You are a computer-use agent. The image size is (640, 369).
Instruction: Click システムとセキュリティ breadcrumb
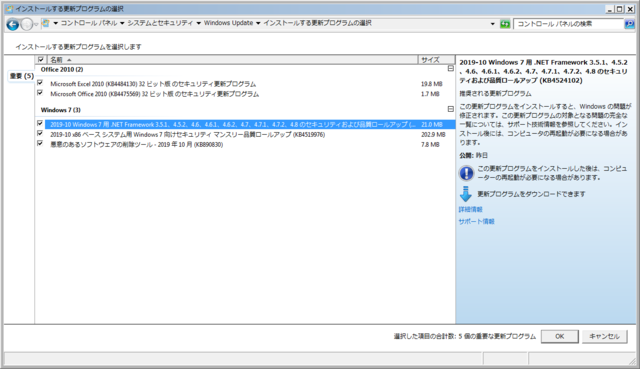point(160,23)
